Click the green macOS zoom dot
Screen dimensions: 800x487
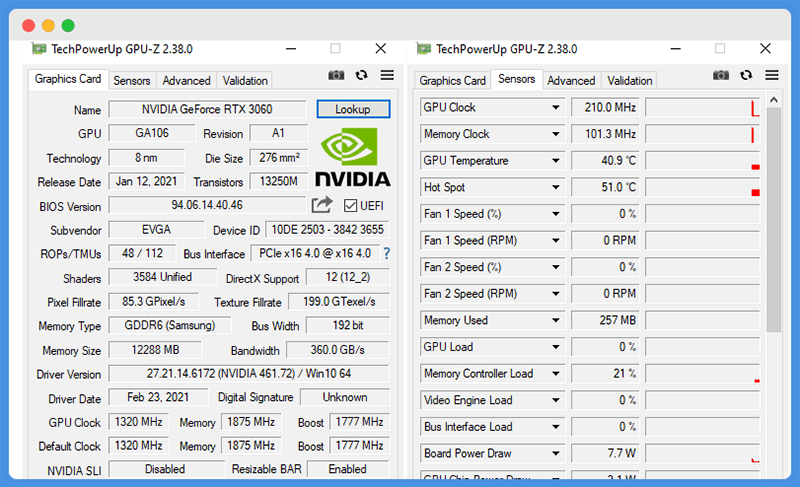click(x=68, y=25)
